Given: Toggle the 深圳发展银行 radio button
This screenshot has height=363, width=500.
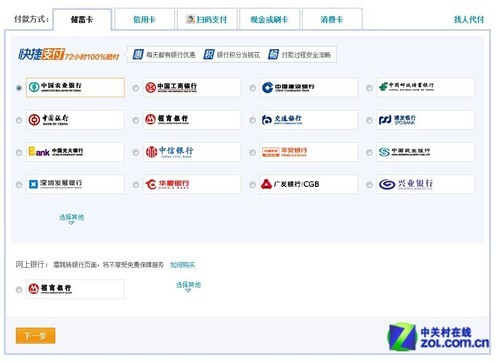Looking at the screenshot, I should pos(19,185).
